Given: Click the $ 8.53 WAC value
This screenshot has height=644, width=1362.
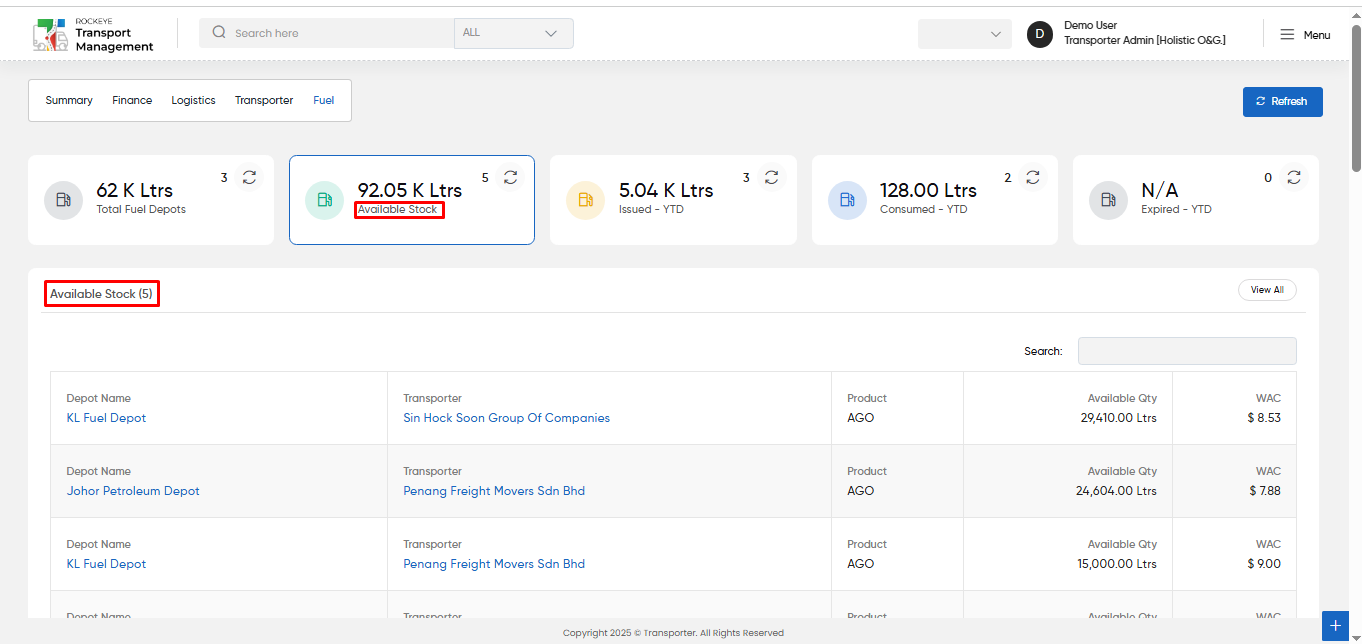Looking at the screenshot, I should (x=1264, y=418).
